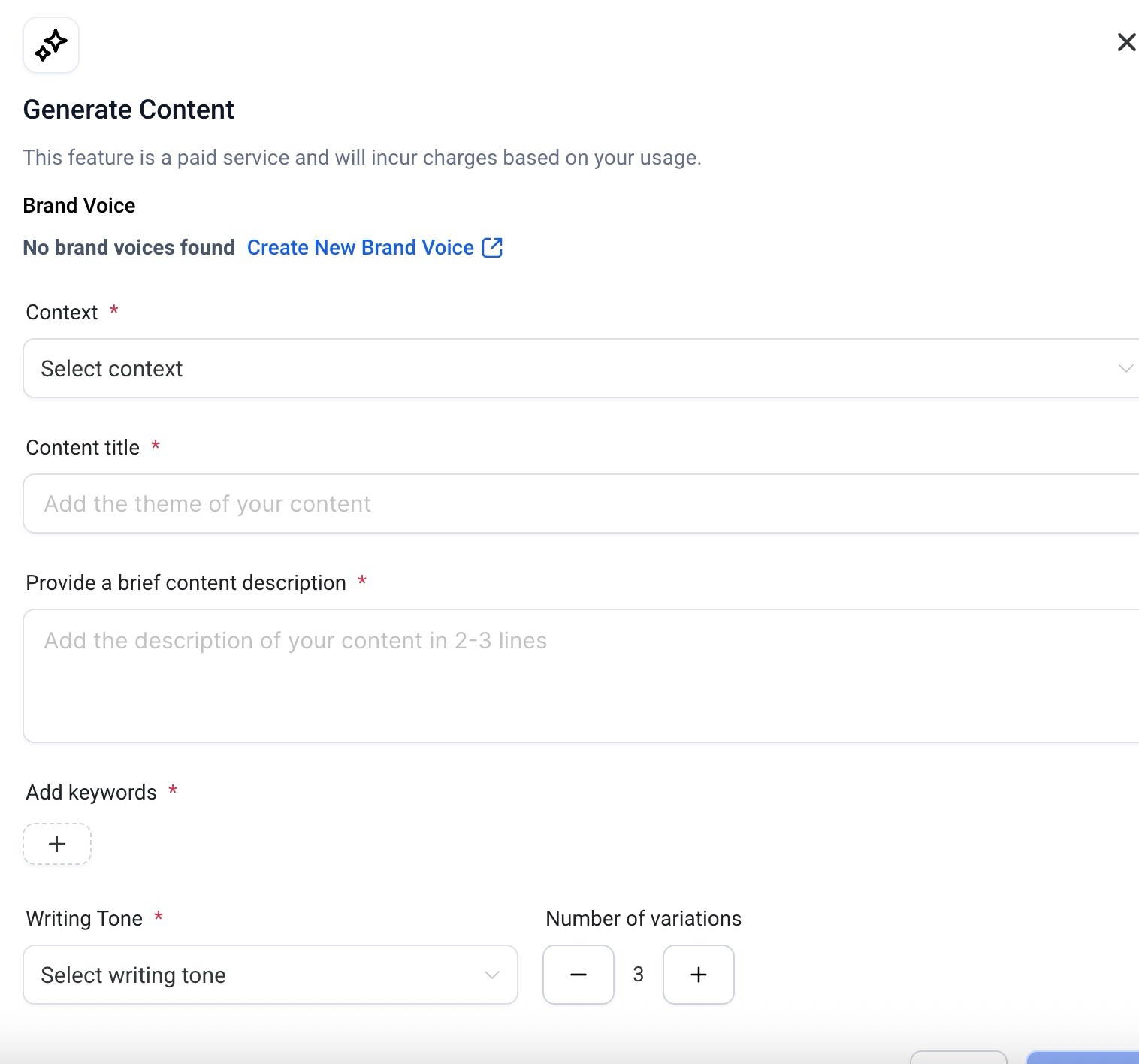Focus the Content title input field
Image resolution: width=1139 pixels, height=1064 pixels.
tap(571, 503)
